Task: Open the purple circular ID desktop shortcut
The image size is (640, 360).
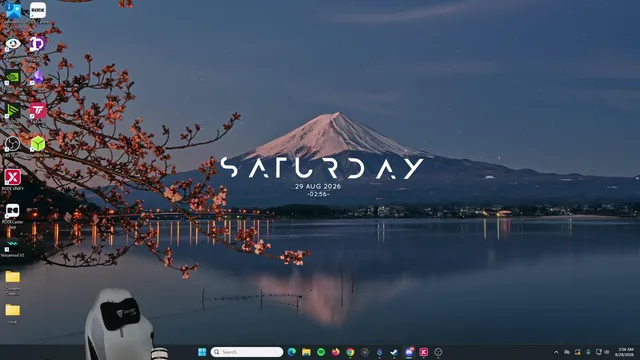Action: click(38, 44)
